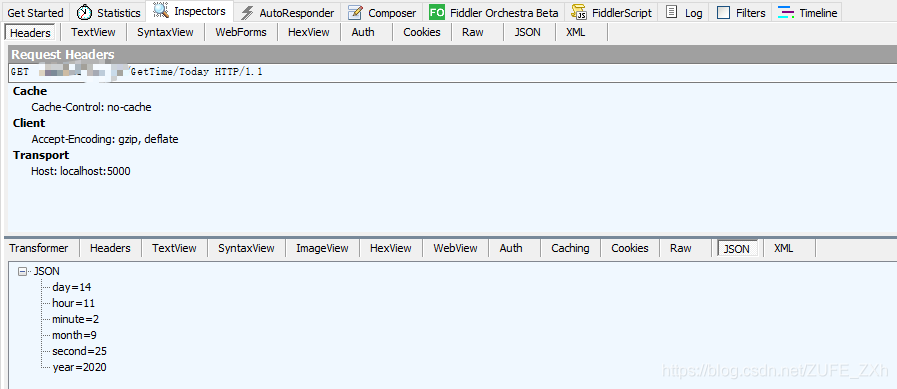Select Cache-Control: no-cache header
This screenshot has width=897, height=389.
coord(92,107)
